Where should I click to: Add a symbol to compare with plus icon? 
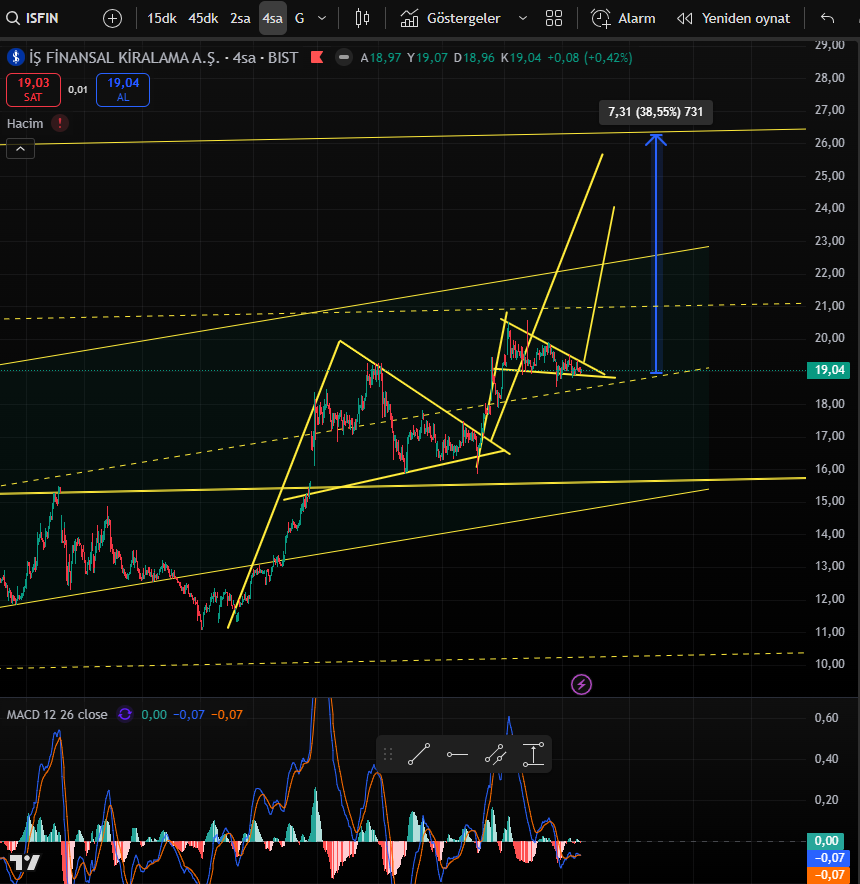(112, 19)
